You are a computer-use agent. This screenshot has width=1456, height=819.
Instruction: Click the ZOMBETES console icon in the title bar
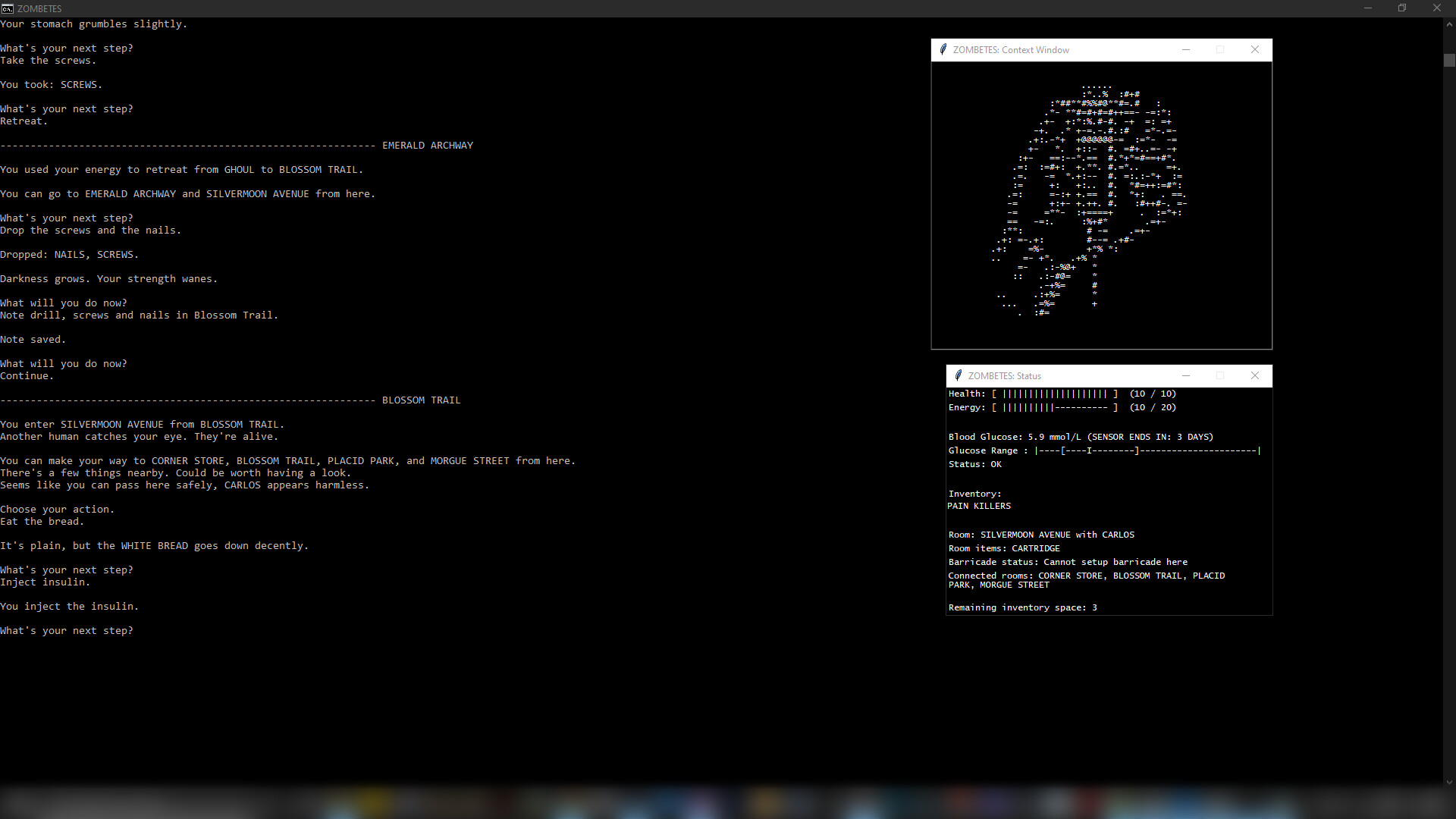[8, 8]
